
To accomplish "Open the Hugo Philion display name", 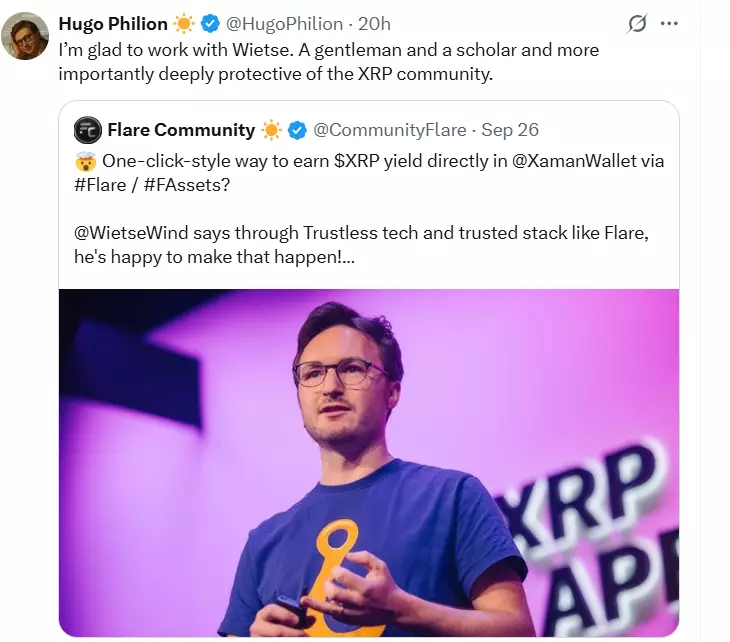I will pyautogui.click(x=113, y=24).
